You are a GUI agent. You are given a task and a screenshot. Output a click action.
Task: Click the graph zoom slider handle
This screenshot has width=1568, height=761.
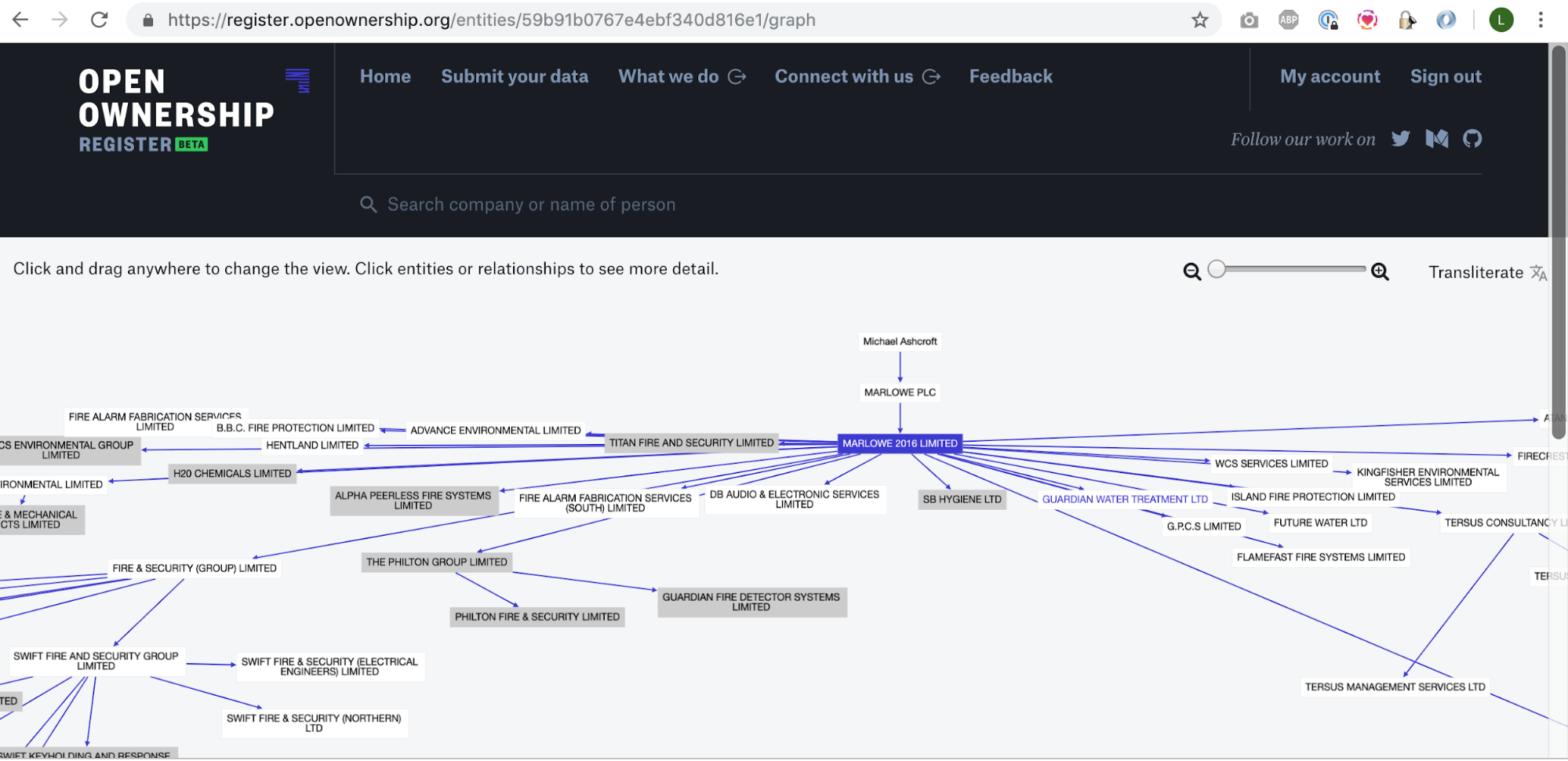[1217, 269]
